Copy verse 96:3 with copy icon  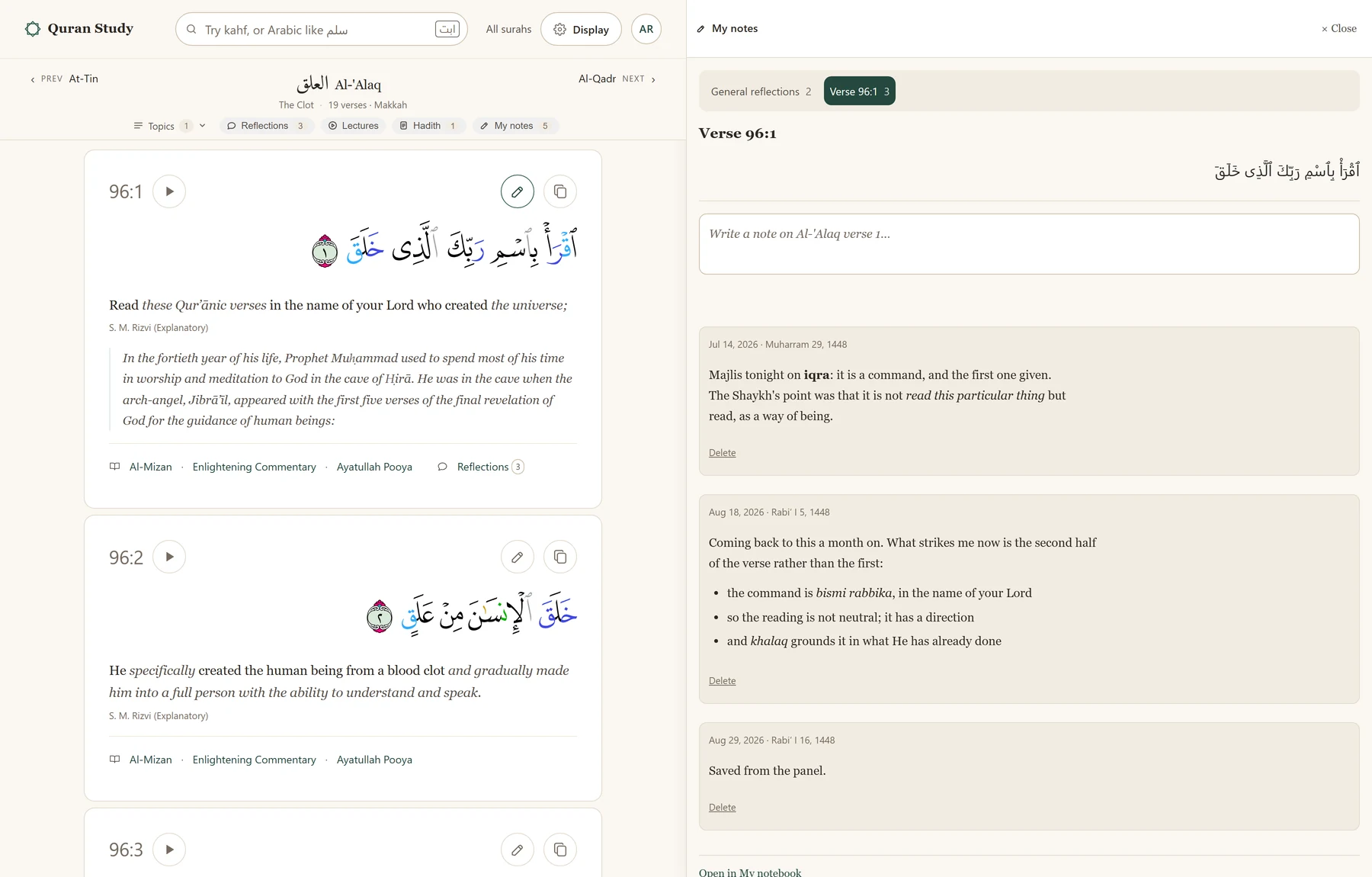click(560, 850)
